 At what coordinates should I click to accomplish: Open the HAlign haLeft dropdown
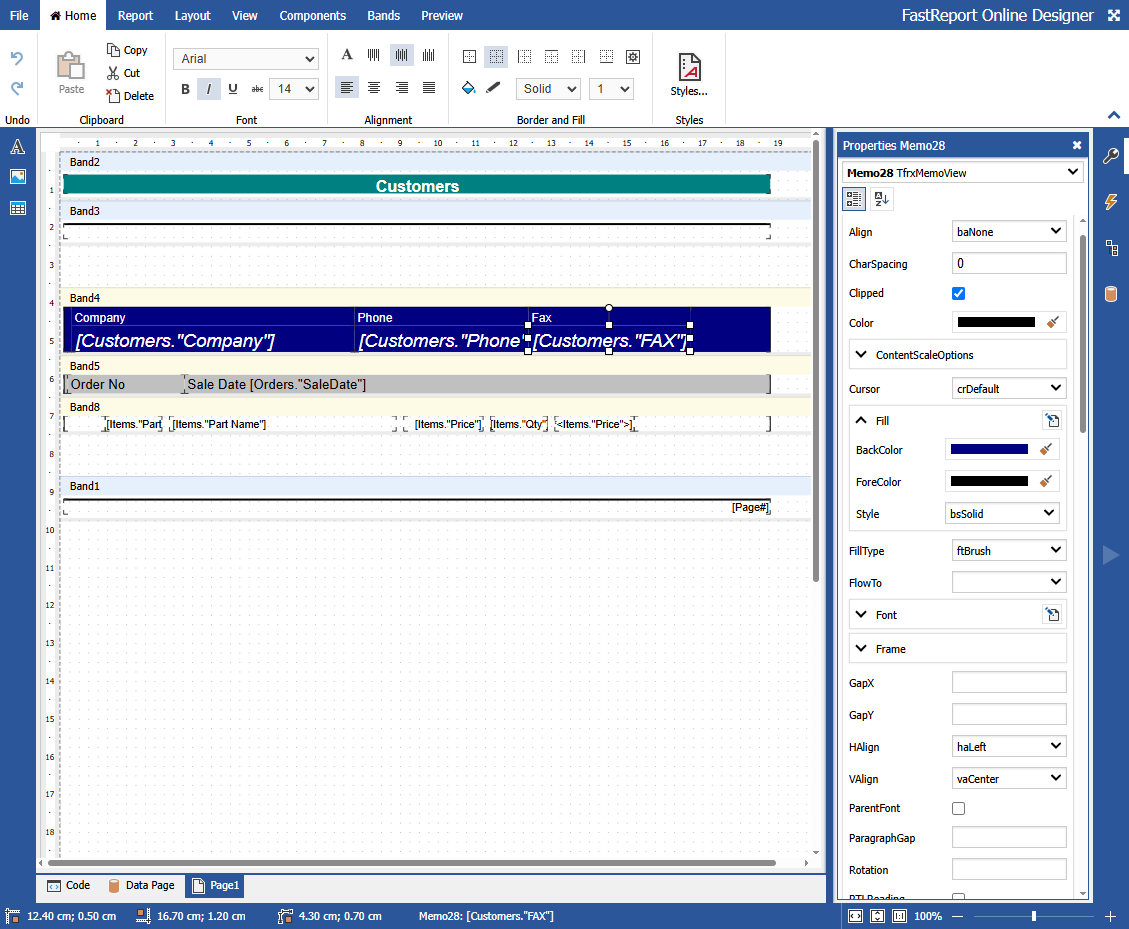click(1008, 747)
